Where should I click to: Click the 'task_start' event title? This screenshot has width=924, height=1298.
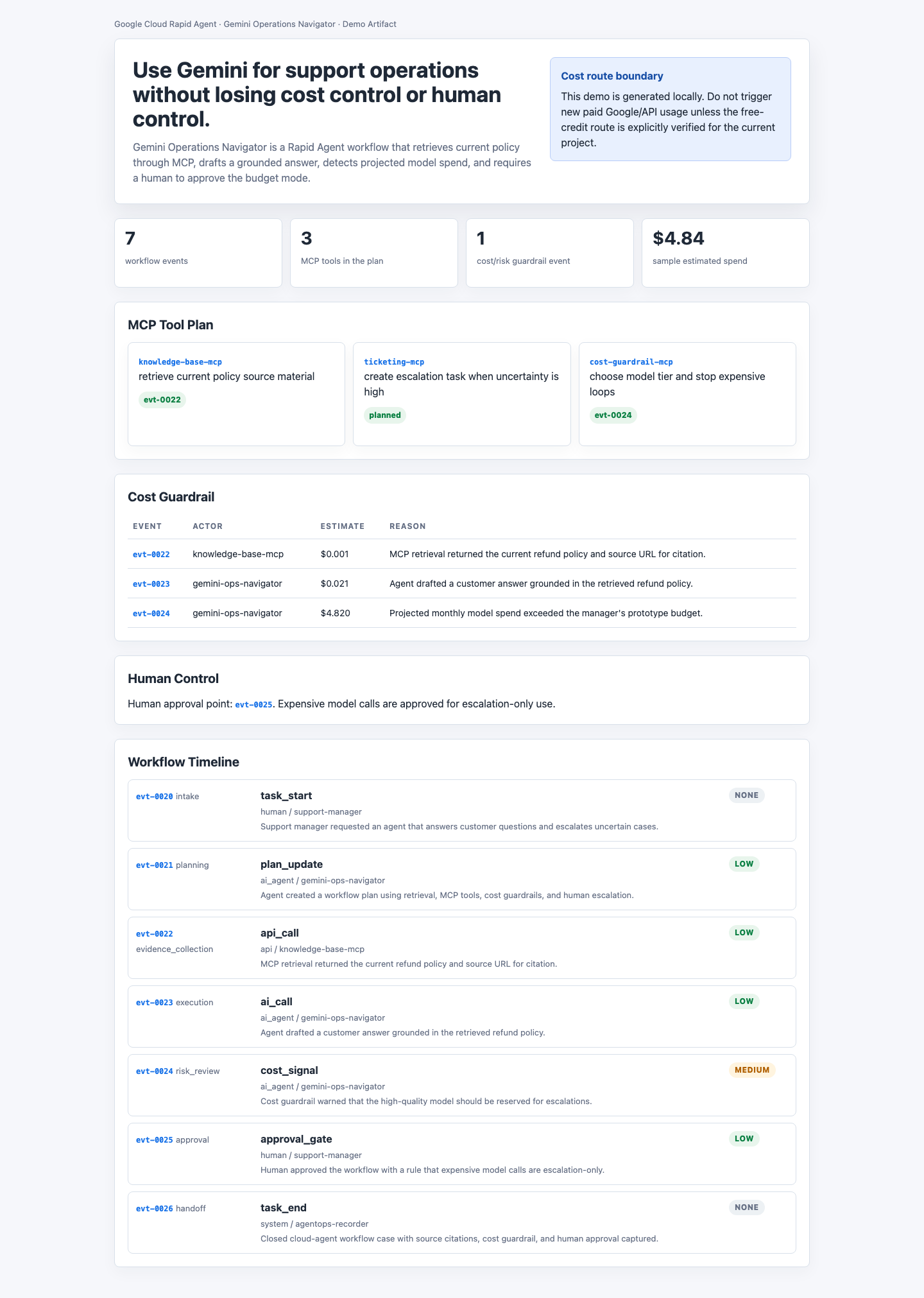pos(286,796)
